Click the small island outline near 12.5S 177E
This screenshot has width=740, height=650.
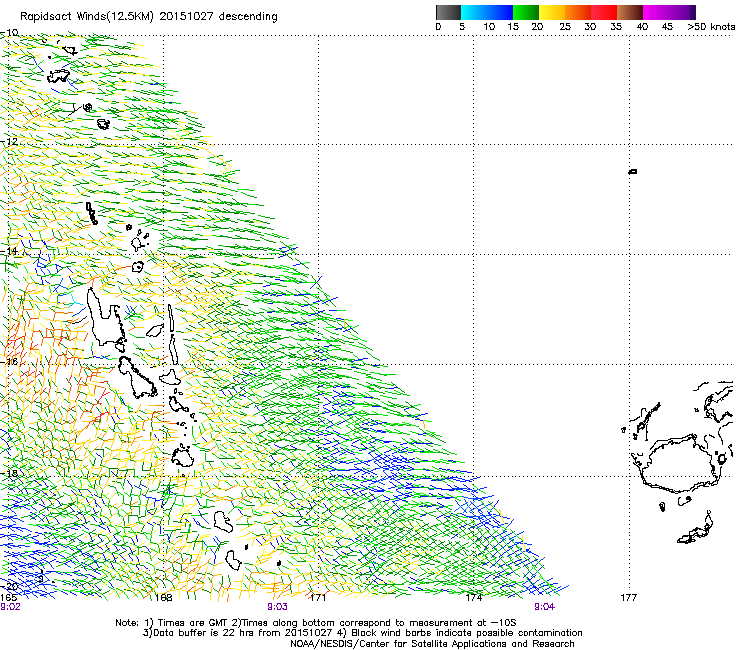(633, 171)
